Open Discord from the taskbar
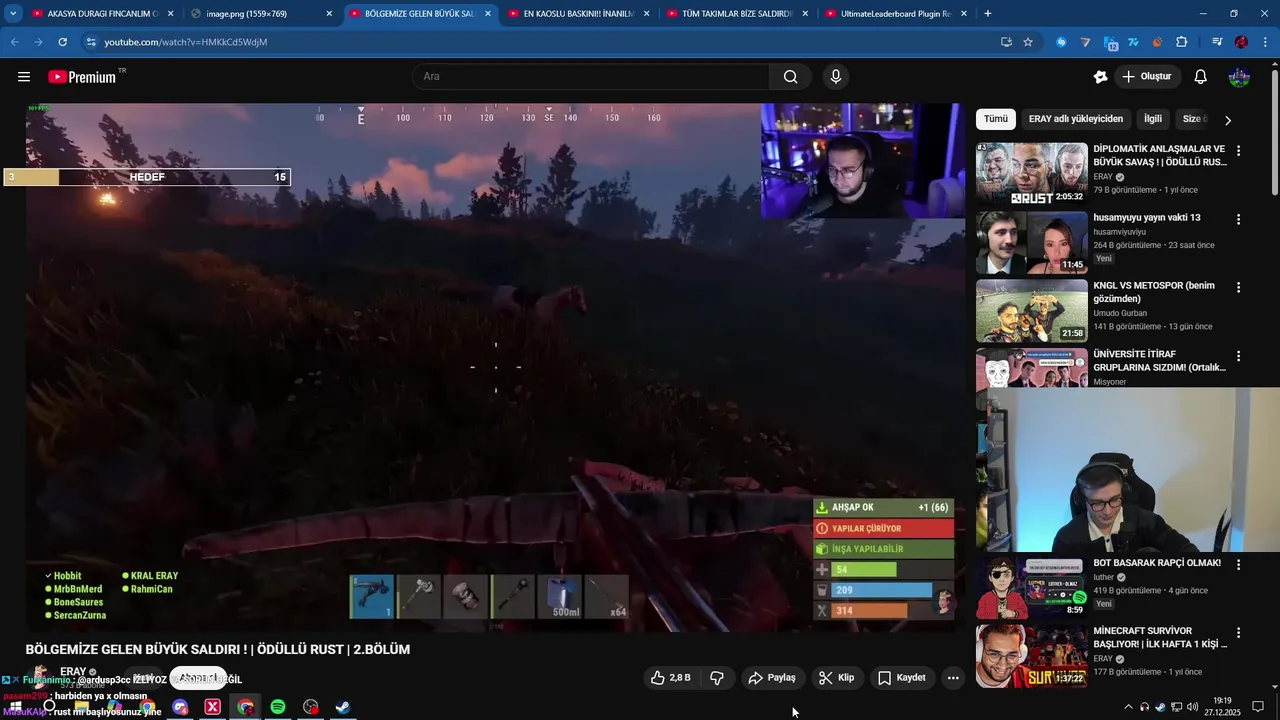This screenshot has height=720, width=1280. click(x=180, y=707)
